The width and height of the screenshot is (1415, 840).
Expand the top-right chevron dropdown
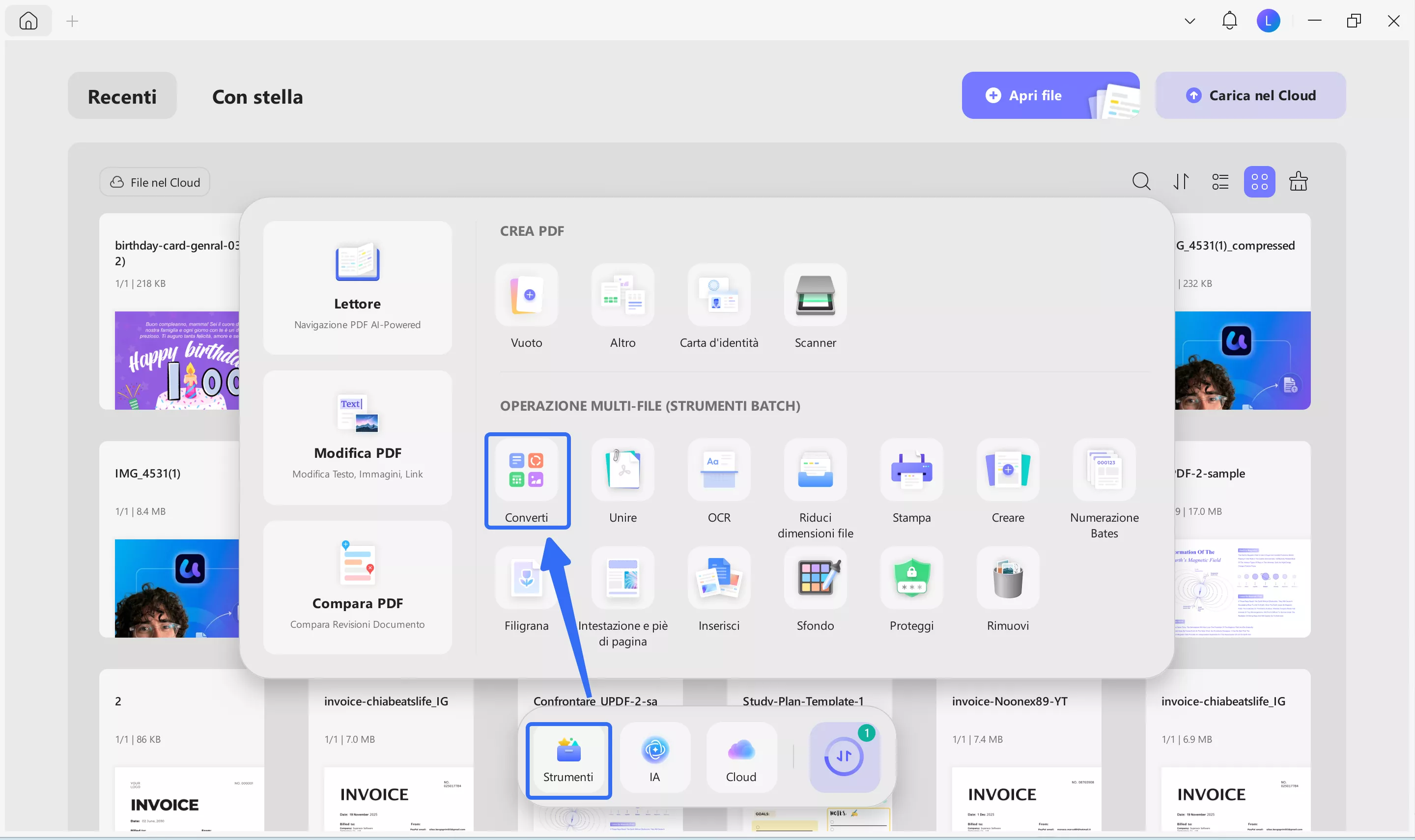(x=1189, y=22)
